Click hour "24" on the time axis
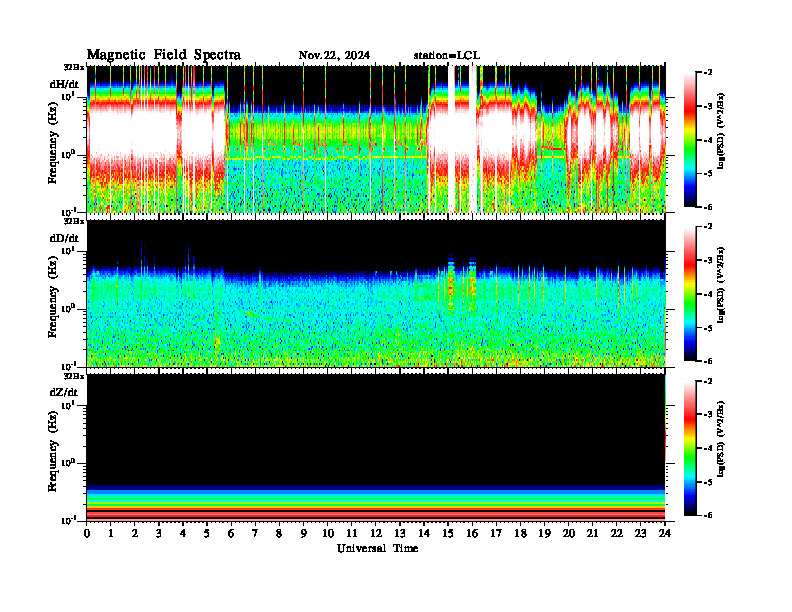Screen dimensions: 792x612 (x=665, y=533)
